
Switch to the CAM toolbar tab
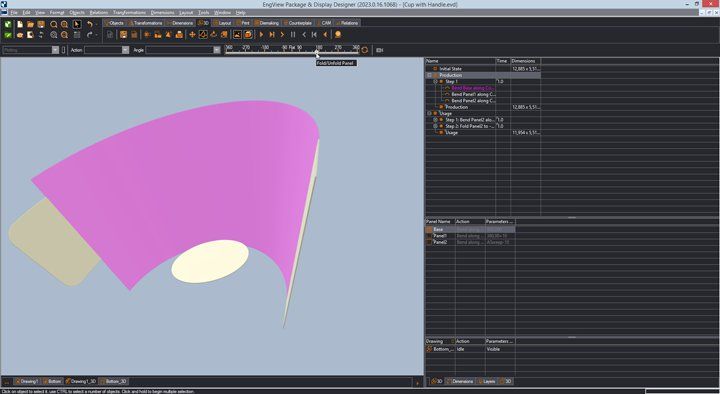tap(324, 23)
